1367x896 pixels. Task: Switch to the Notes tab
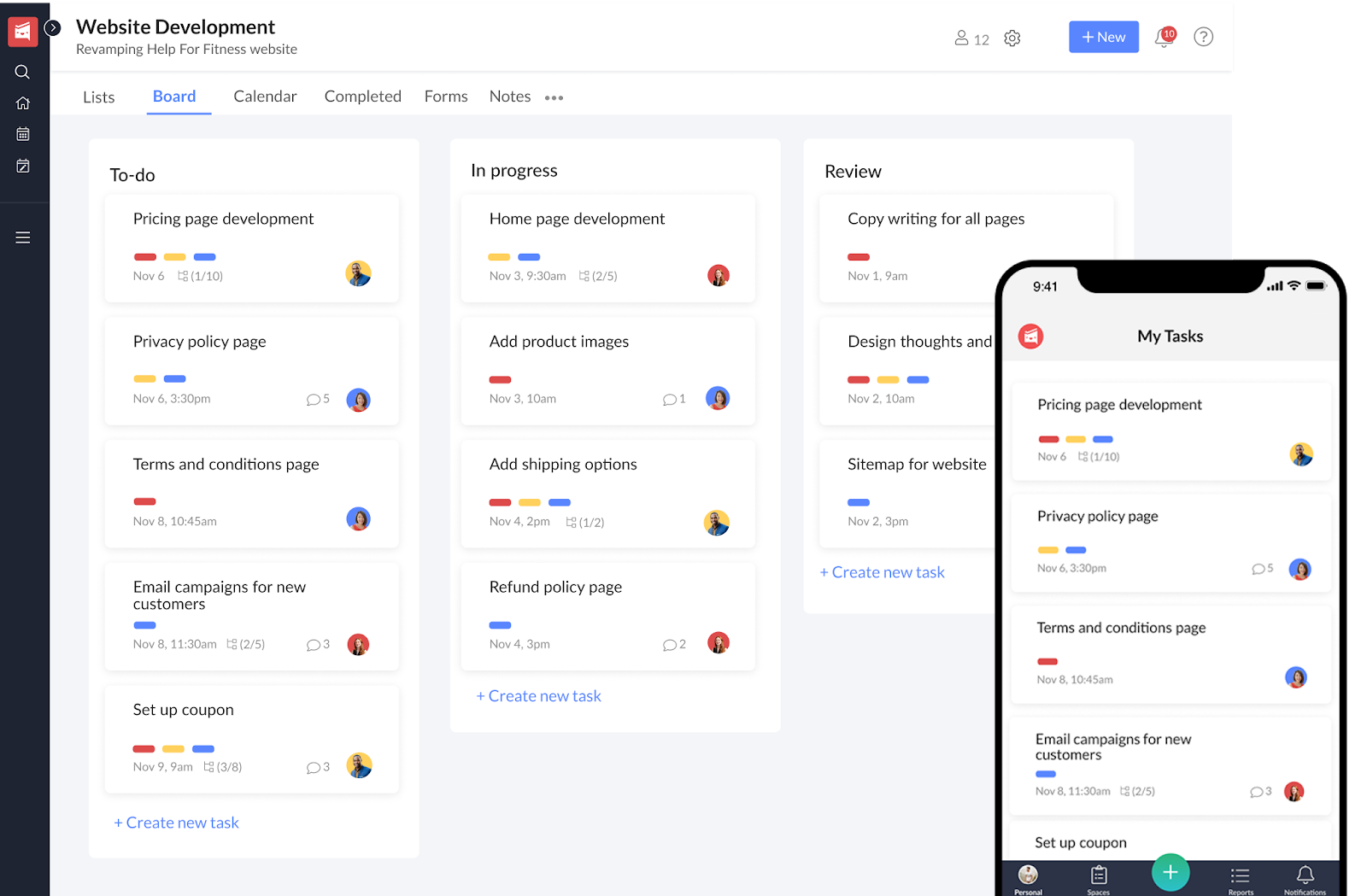click(x=509, y=97)
